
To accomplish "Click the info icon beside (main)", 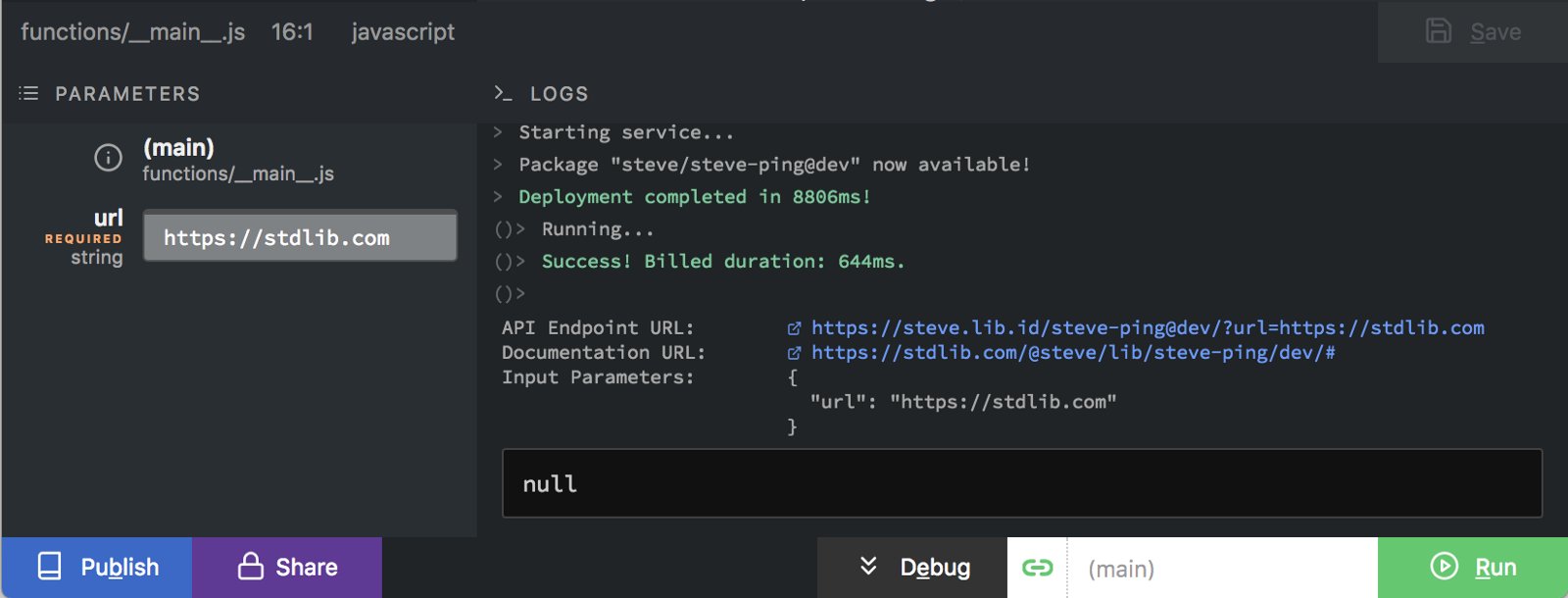I will [x=108, y=157].
